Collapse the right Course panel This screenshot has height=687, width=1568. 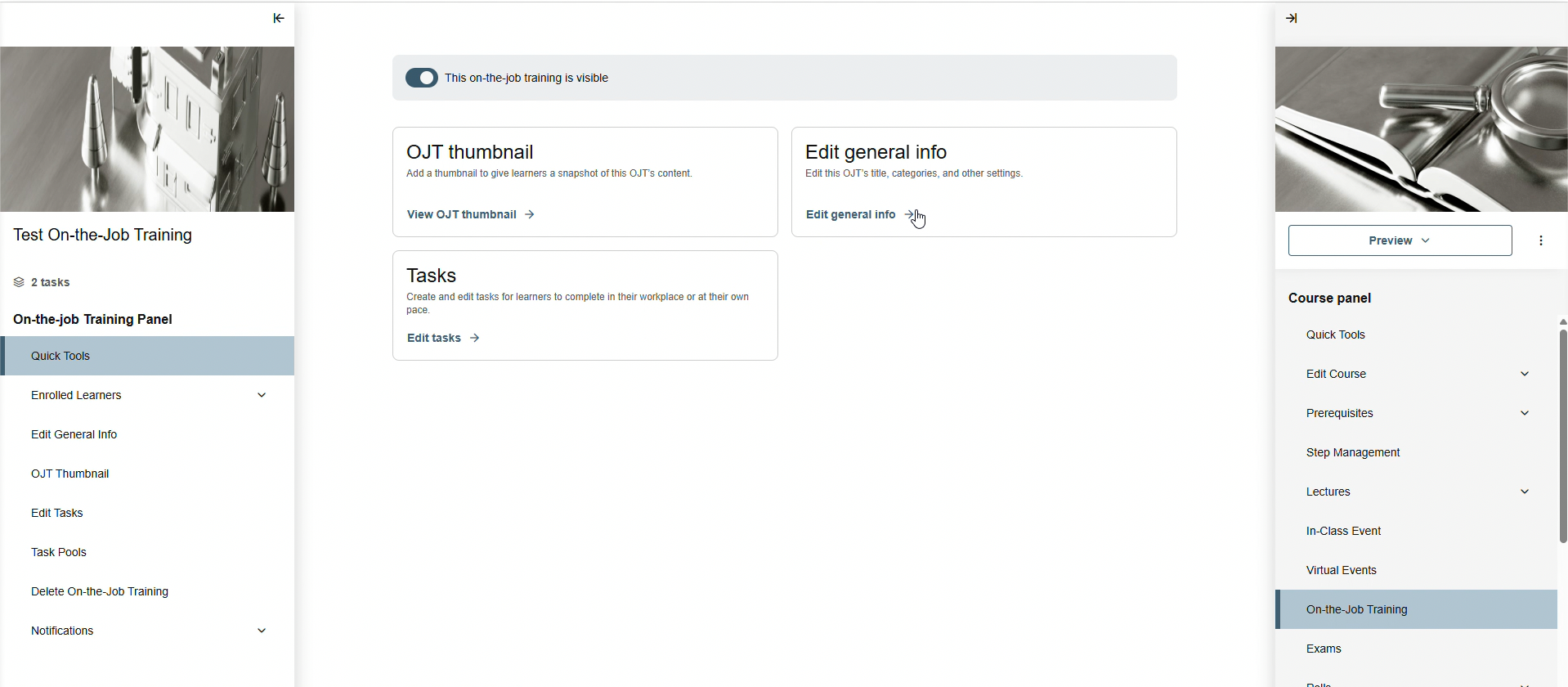point(1292,18)
